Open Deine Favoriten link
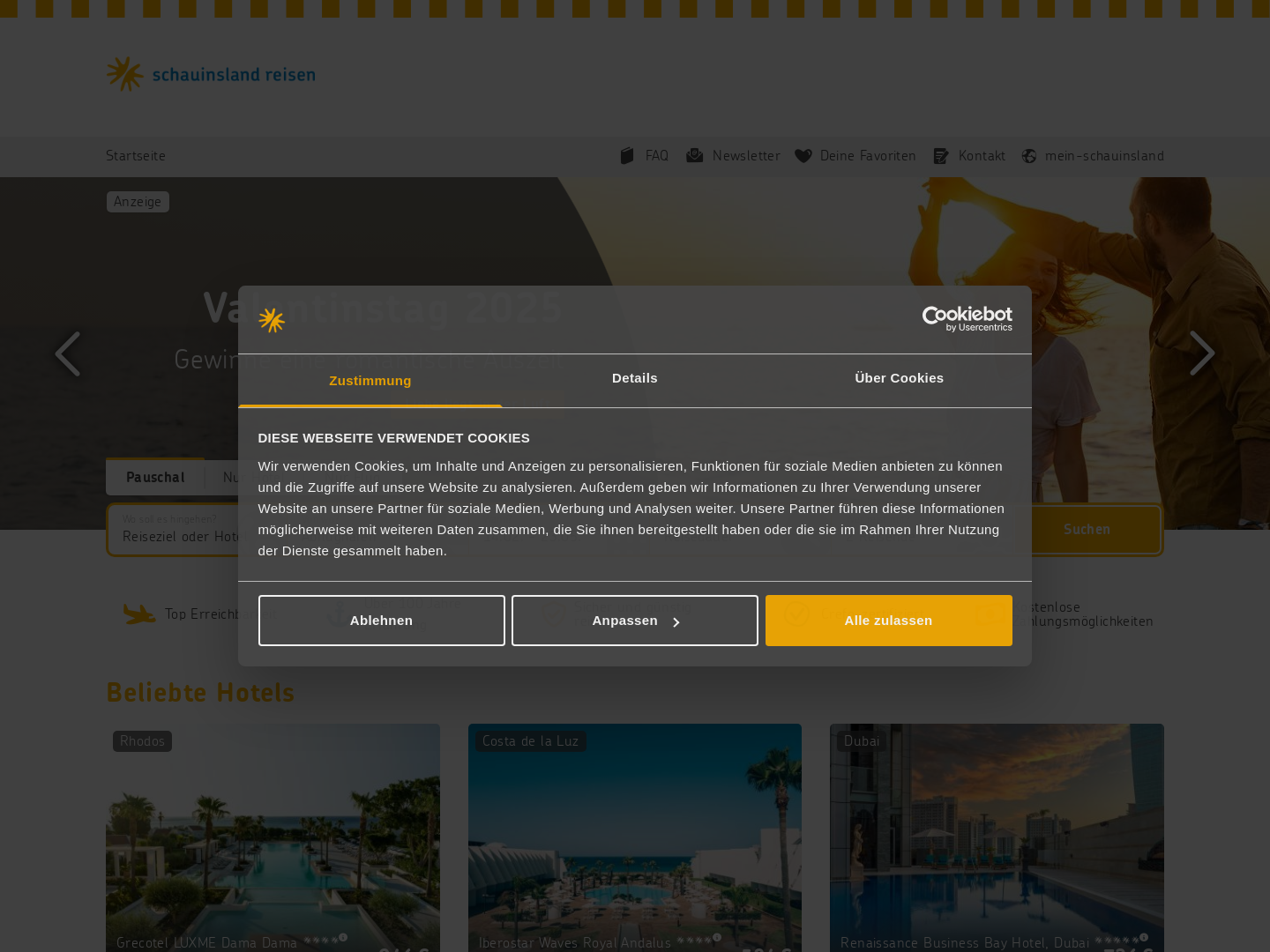This screenshot has width=1270, height=952. (868, 156)
